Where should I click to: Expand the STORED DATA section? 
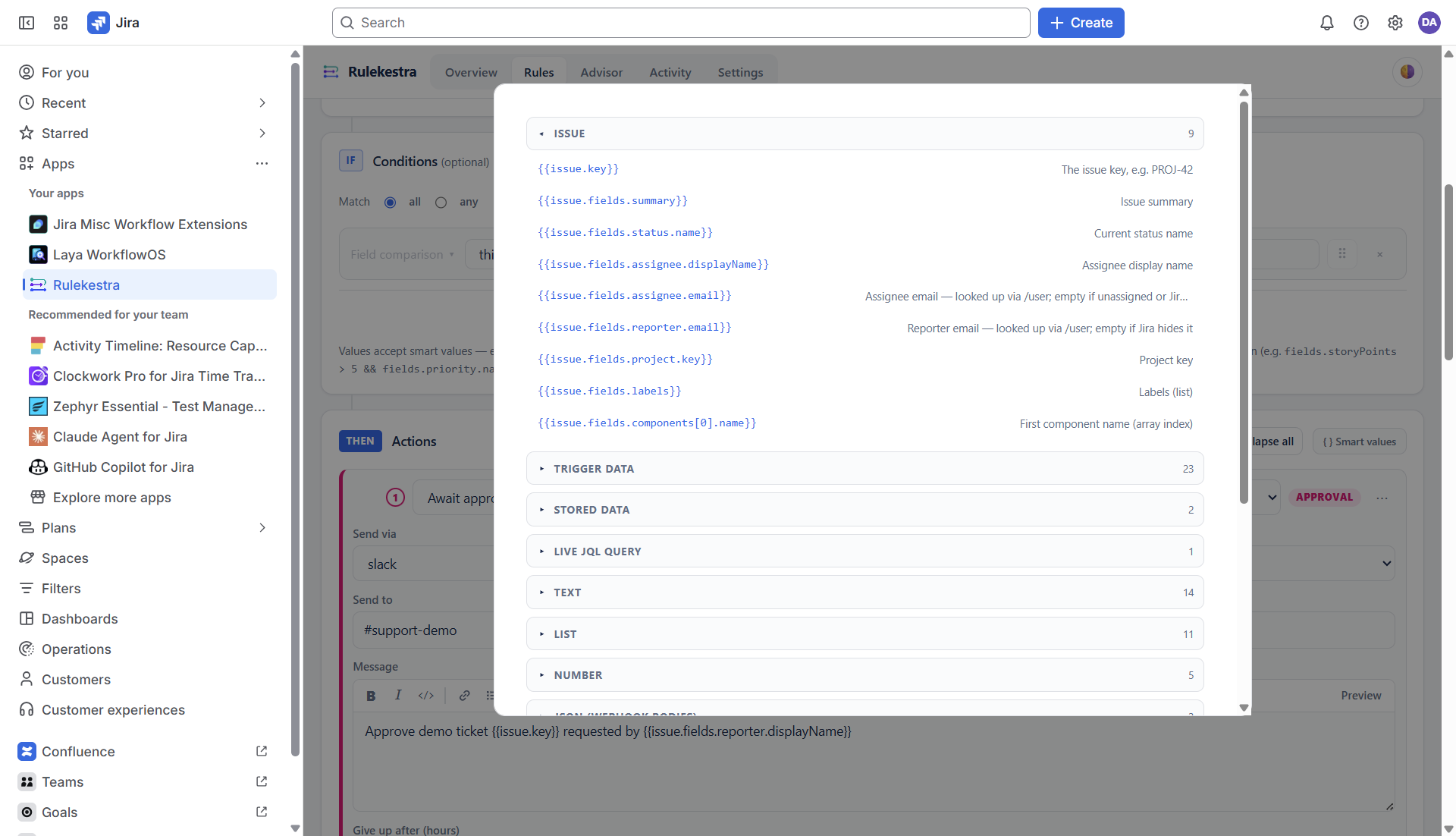864,510
